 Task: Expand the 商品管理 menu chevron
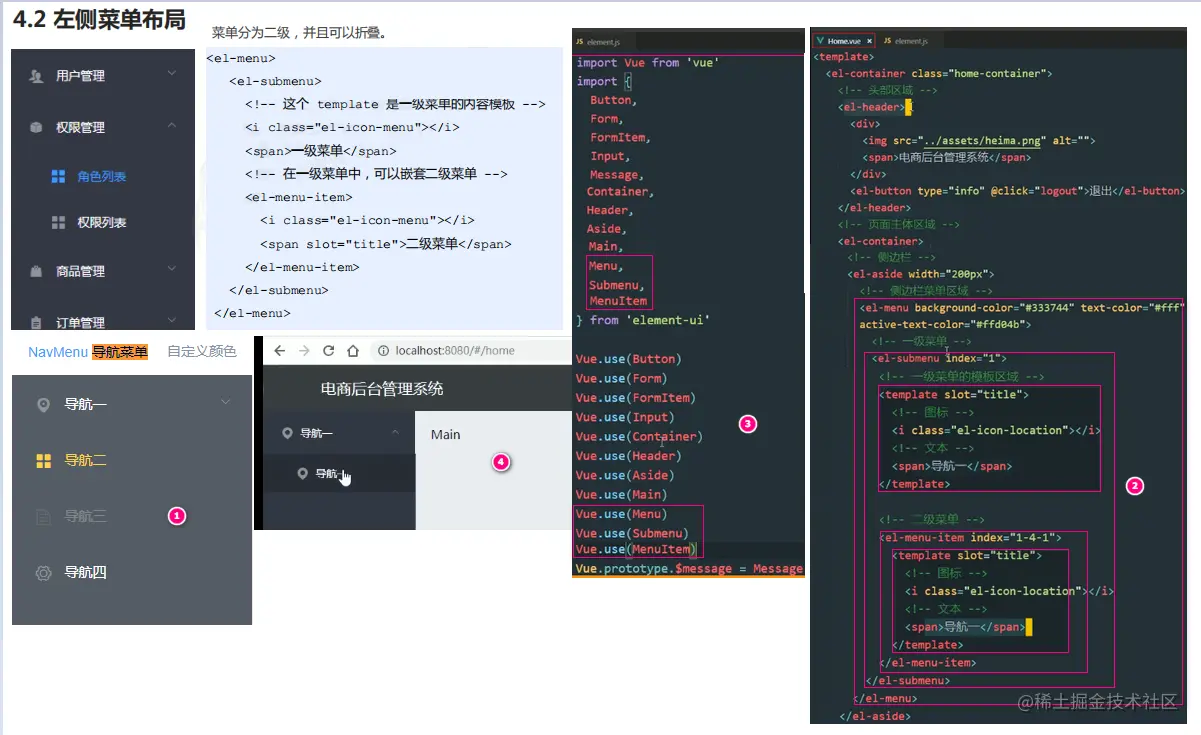click(172, 268)
